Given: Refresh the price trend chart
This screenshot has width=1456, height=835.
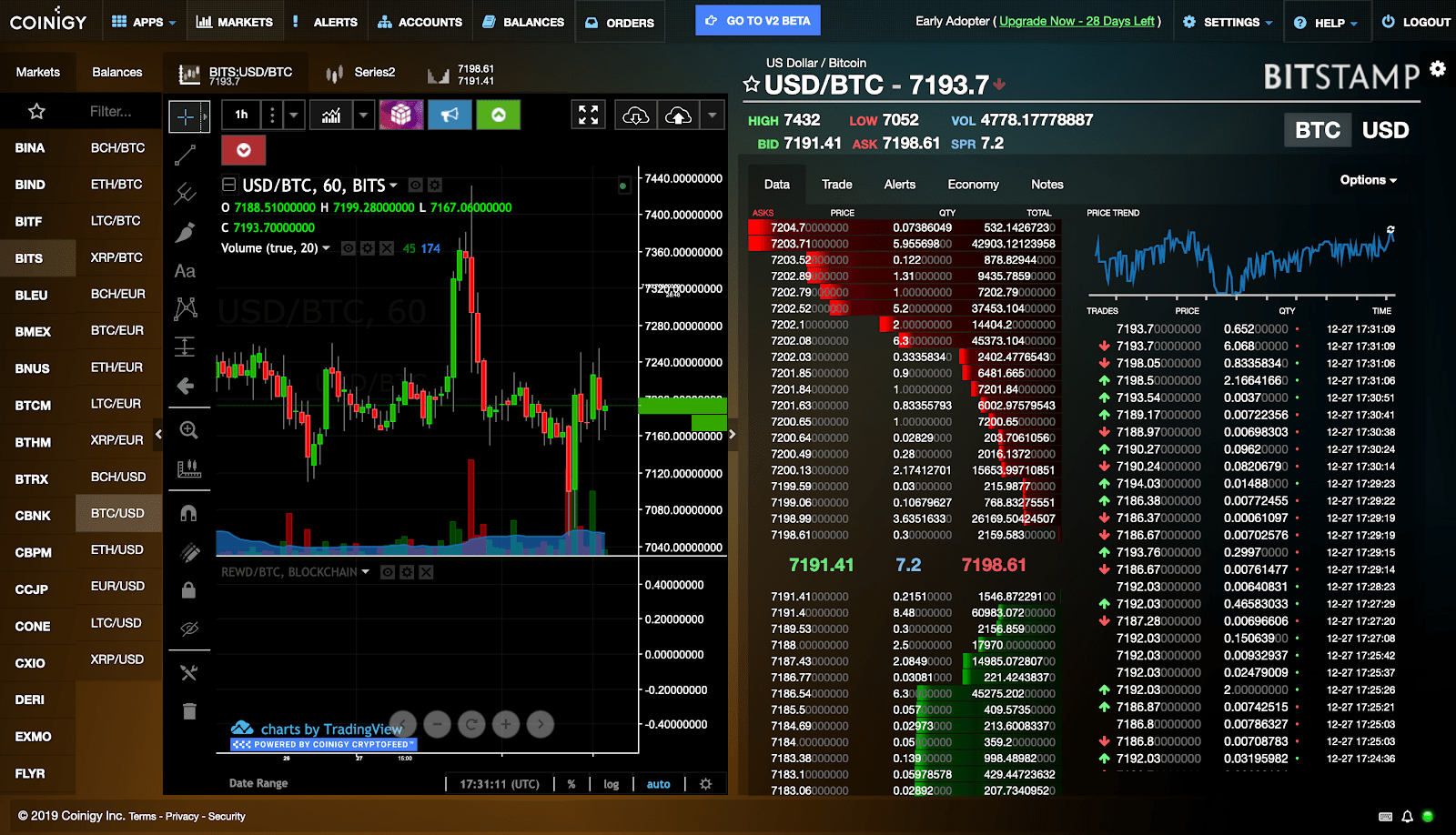Looking at the screenshot, I should (x=1390, y=230).
